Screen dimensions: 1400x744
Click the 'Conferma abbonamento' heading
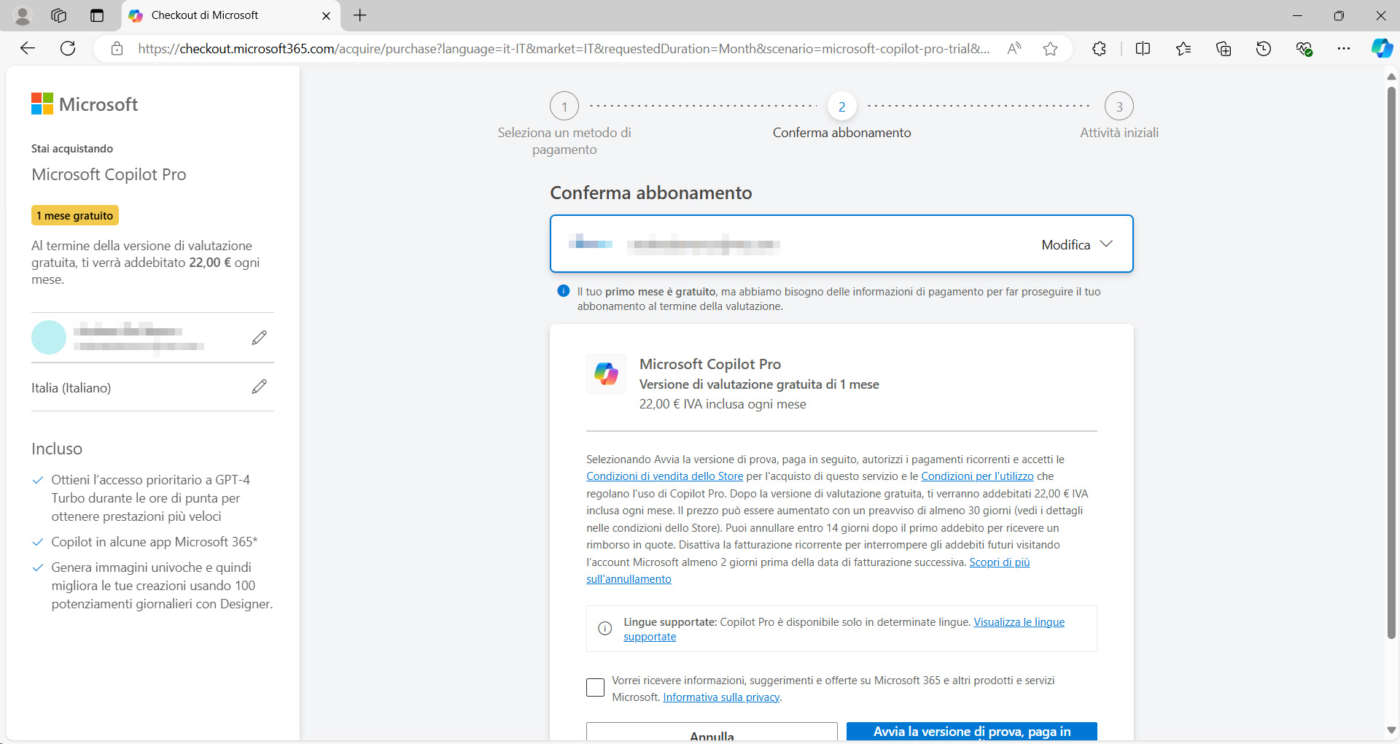(x=651, y=193)
